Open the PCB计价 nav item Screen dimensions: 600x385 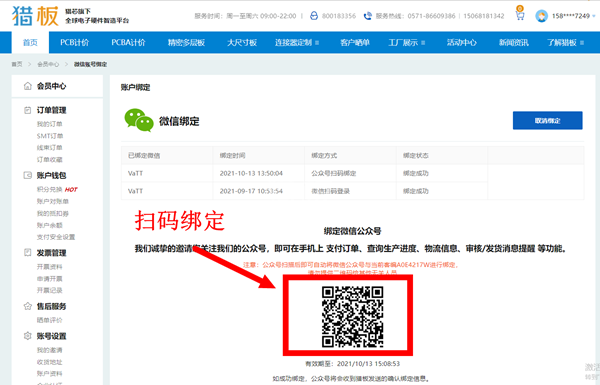75,42
